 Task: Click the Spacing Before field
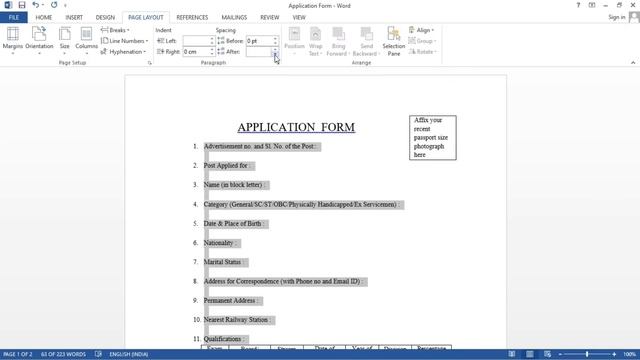[259, 41]
